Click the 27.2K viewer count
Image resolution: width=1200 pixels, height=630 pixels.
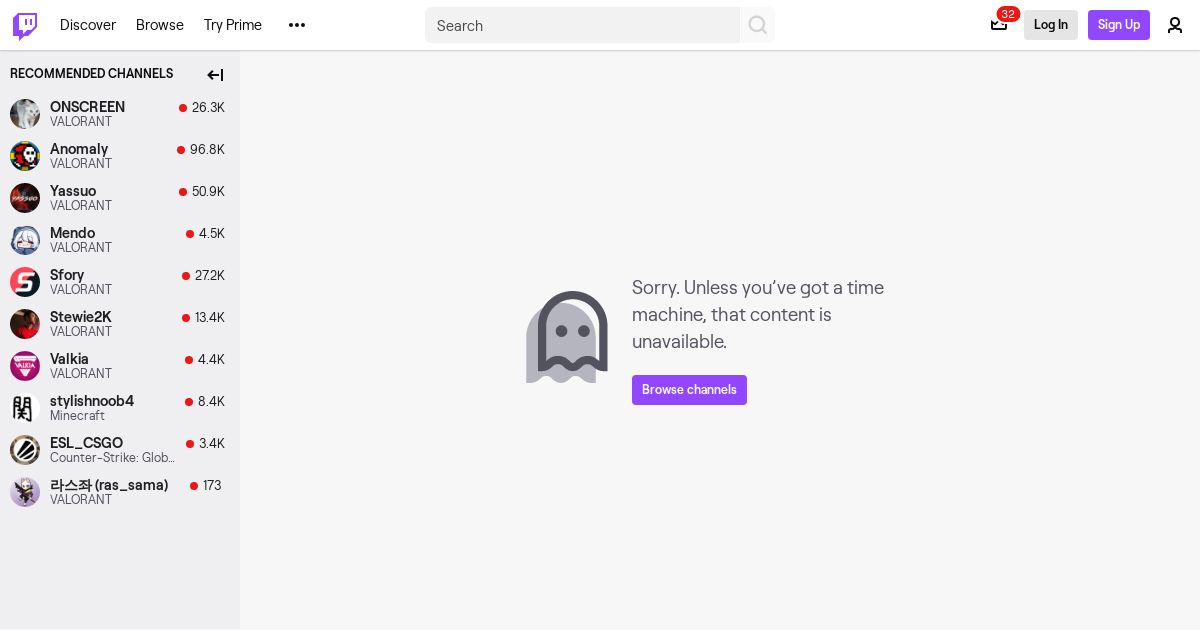tap(210, 276)
